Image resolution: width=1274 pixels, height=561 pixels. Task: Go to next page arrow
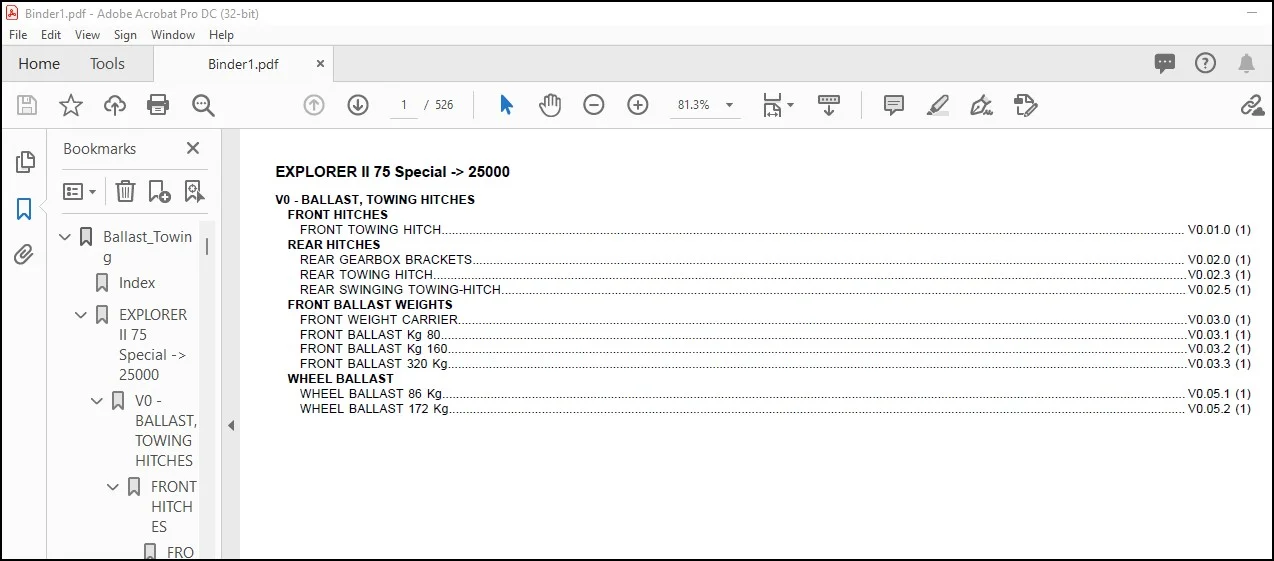click(x=358, y=105)
